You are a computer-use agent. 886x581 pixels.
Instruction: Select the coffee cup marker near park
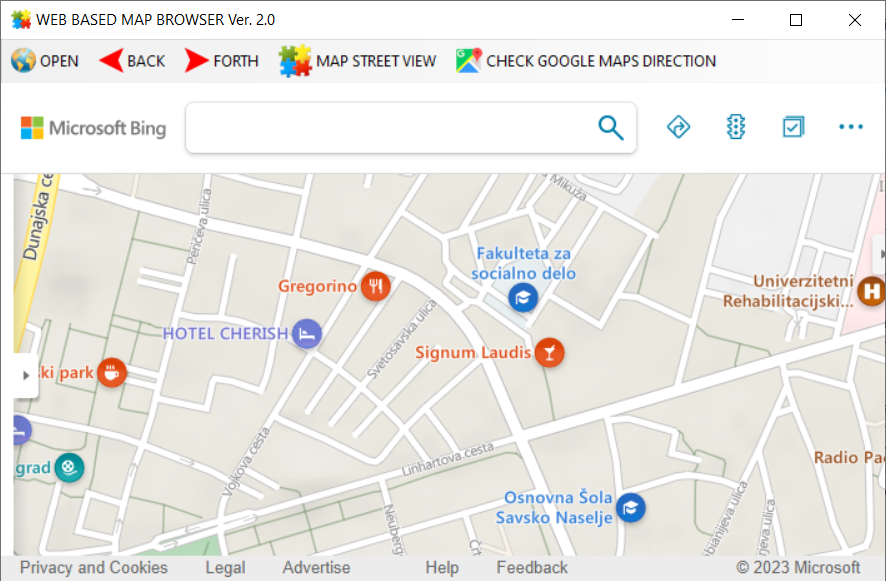click(112, 373)
